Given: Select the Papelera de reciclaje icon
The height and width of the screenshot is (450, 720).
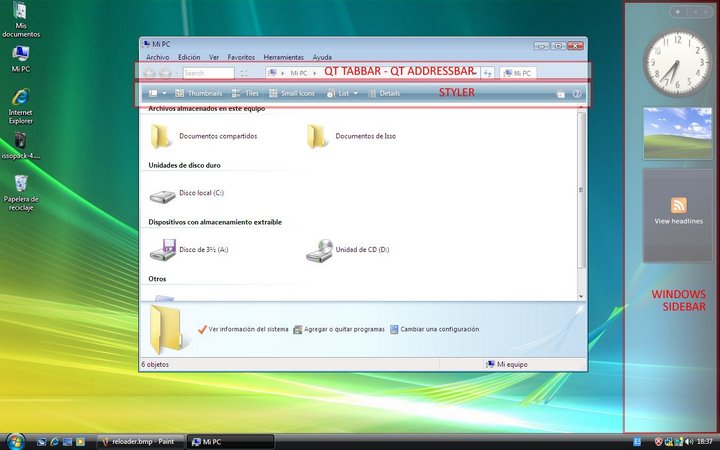Looking at the screenshot, I should tap(21, 193).
